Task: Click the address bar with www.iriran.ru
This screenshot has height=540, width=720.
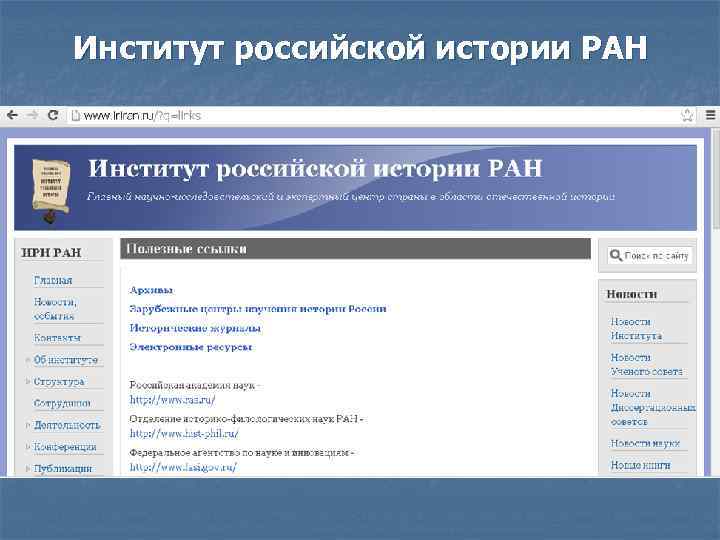Action: coord(382,115)
